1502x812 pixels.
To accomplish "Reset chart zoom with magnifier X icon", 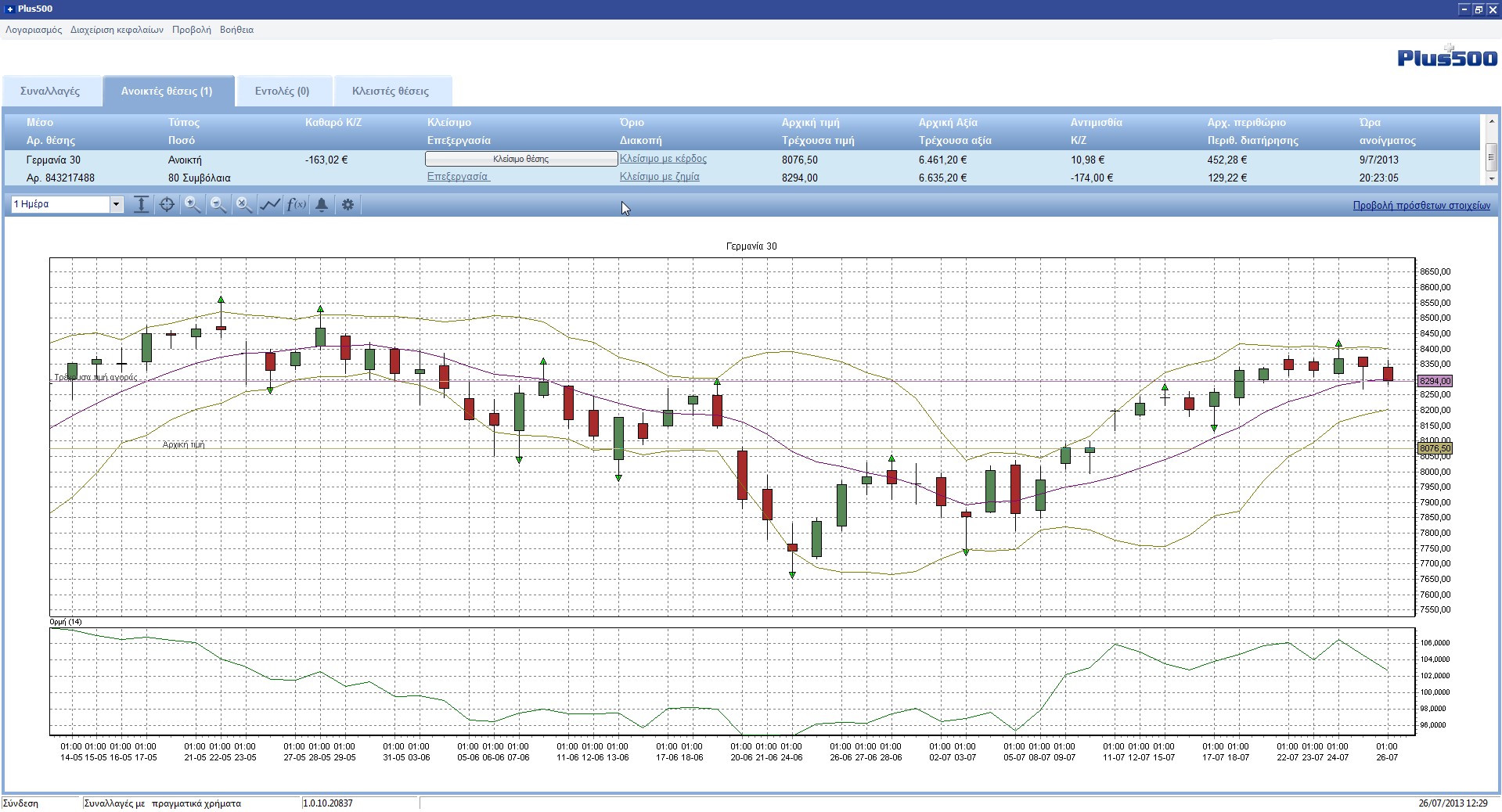I will tap(244, 205).
